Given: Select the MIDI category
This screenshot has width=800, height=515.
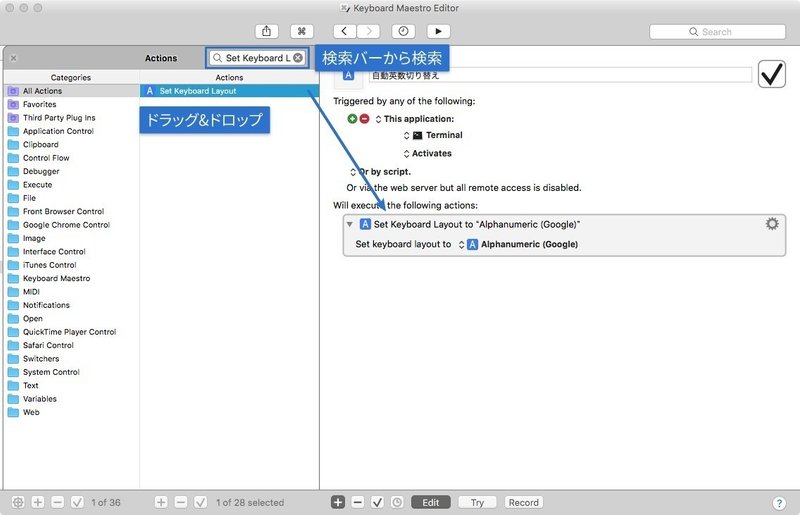Looking at the screenshot, I should tap(72, 292).
